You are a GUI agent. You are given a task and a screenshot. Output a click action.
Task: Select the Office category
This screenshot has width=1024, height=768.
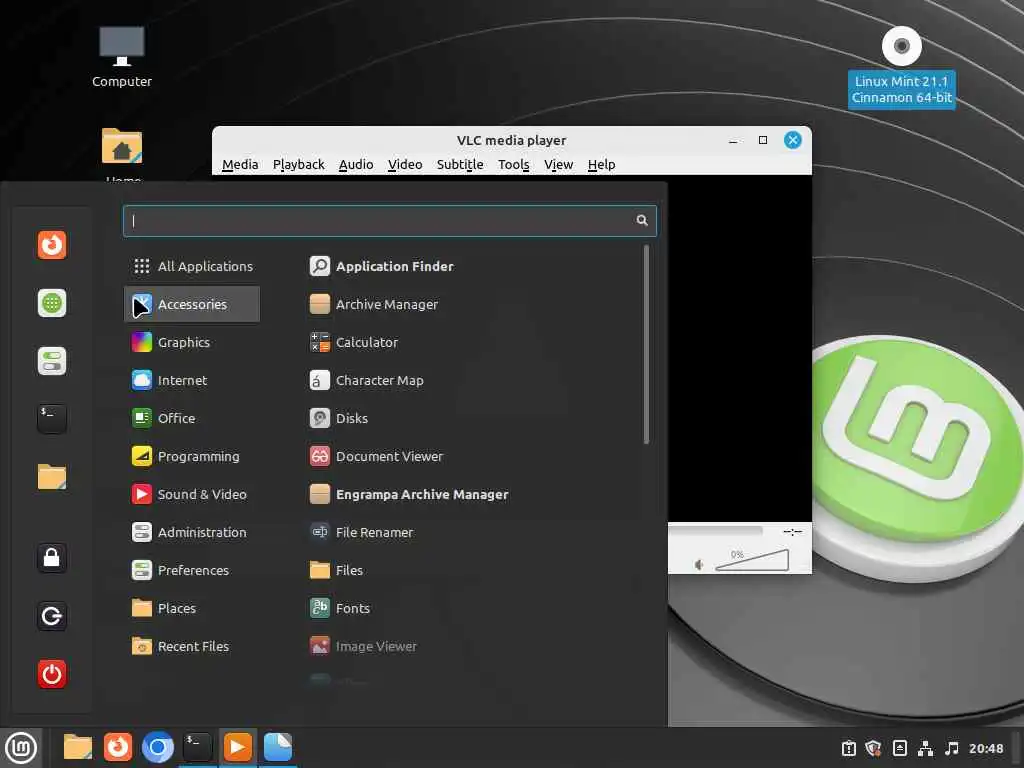[192, 418]
